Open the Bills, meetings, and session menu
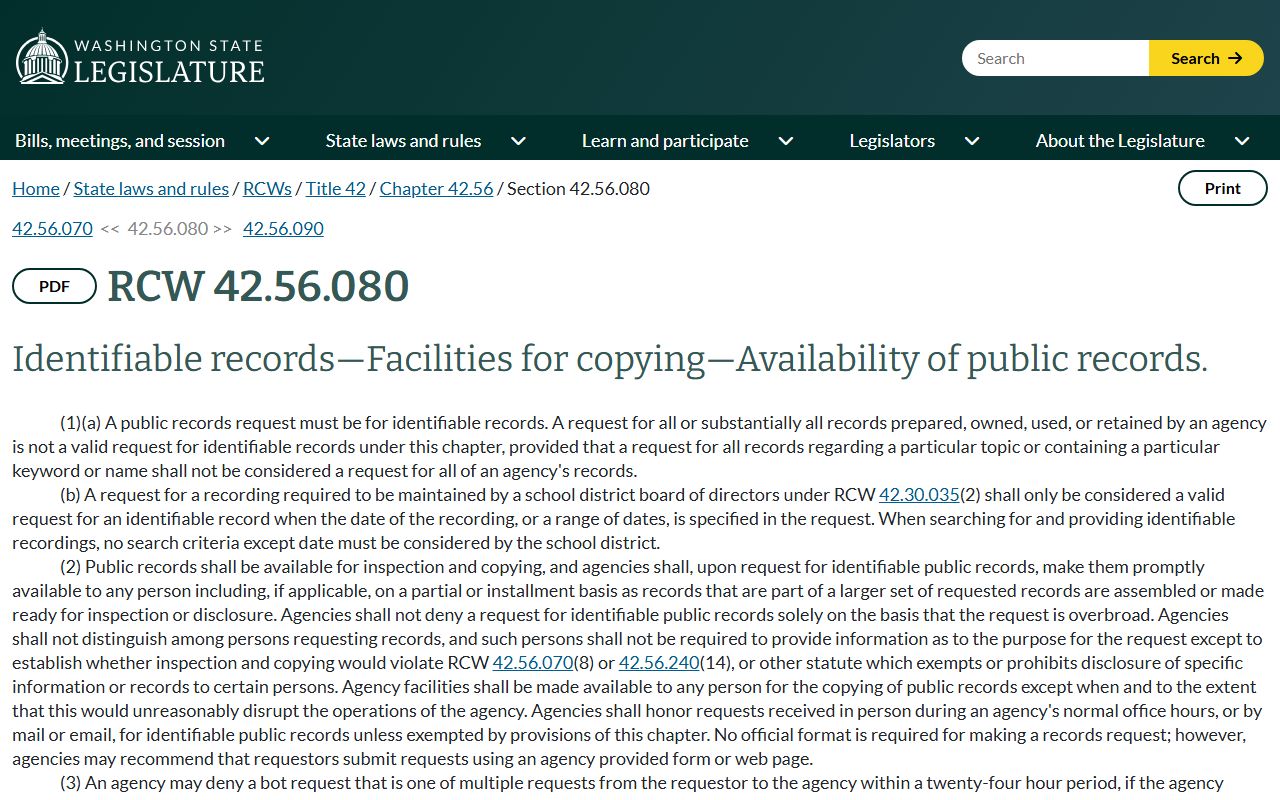Viewport: 1280px width, 800px height. (x=120, y=141)
